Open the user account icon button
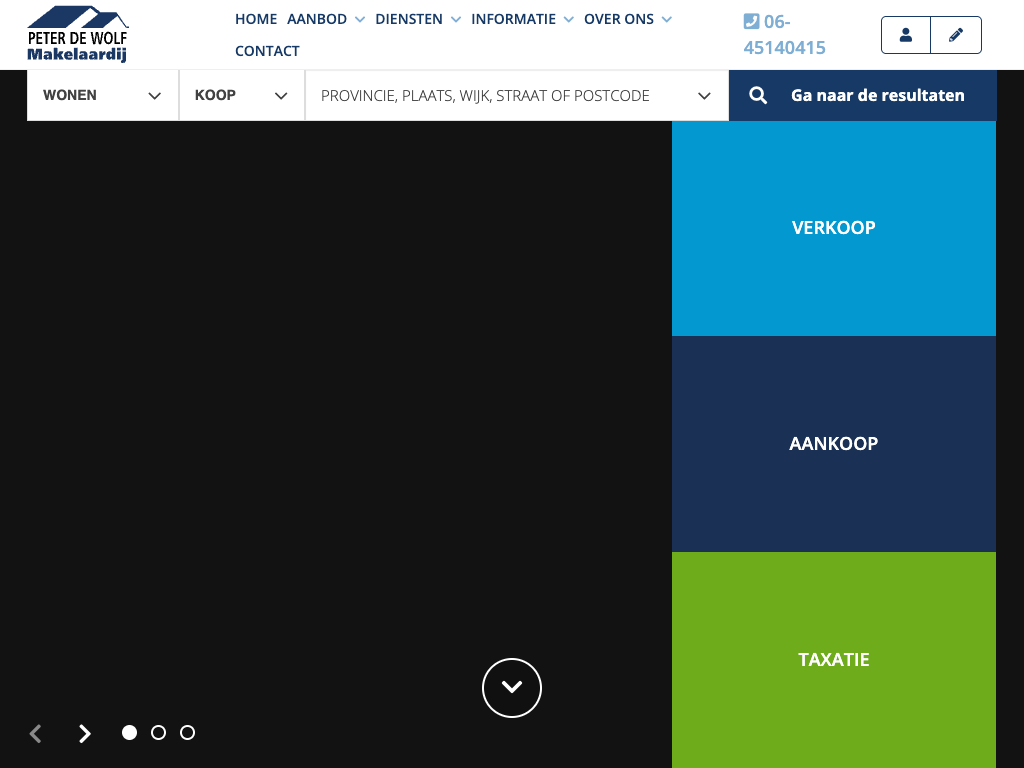The height and width of the screenshot is (768, 1024). click(906, 35)
